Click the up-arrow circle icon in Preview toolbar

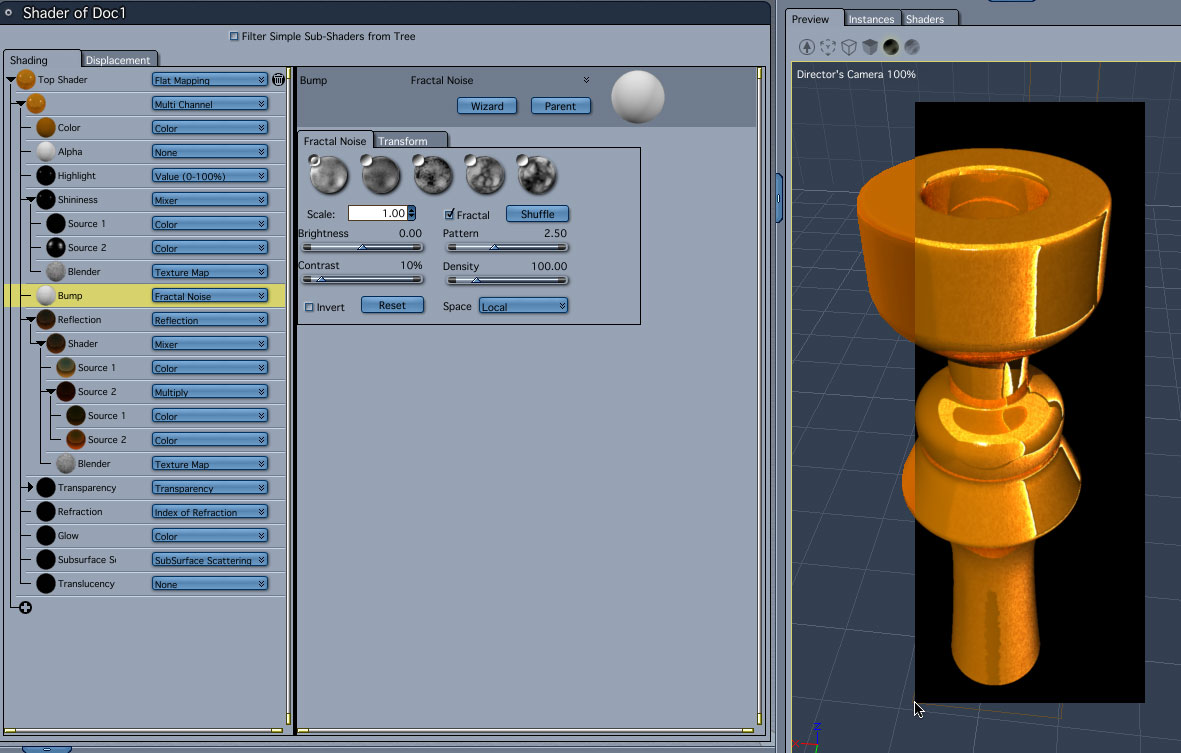click(807, 47)
